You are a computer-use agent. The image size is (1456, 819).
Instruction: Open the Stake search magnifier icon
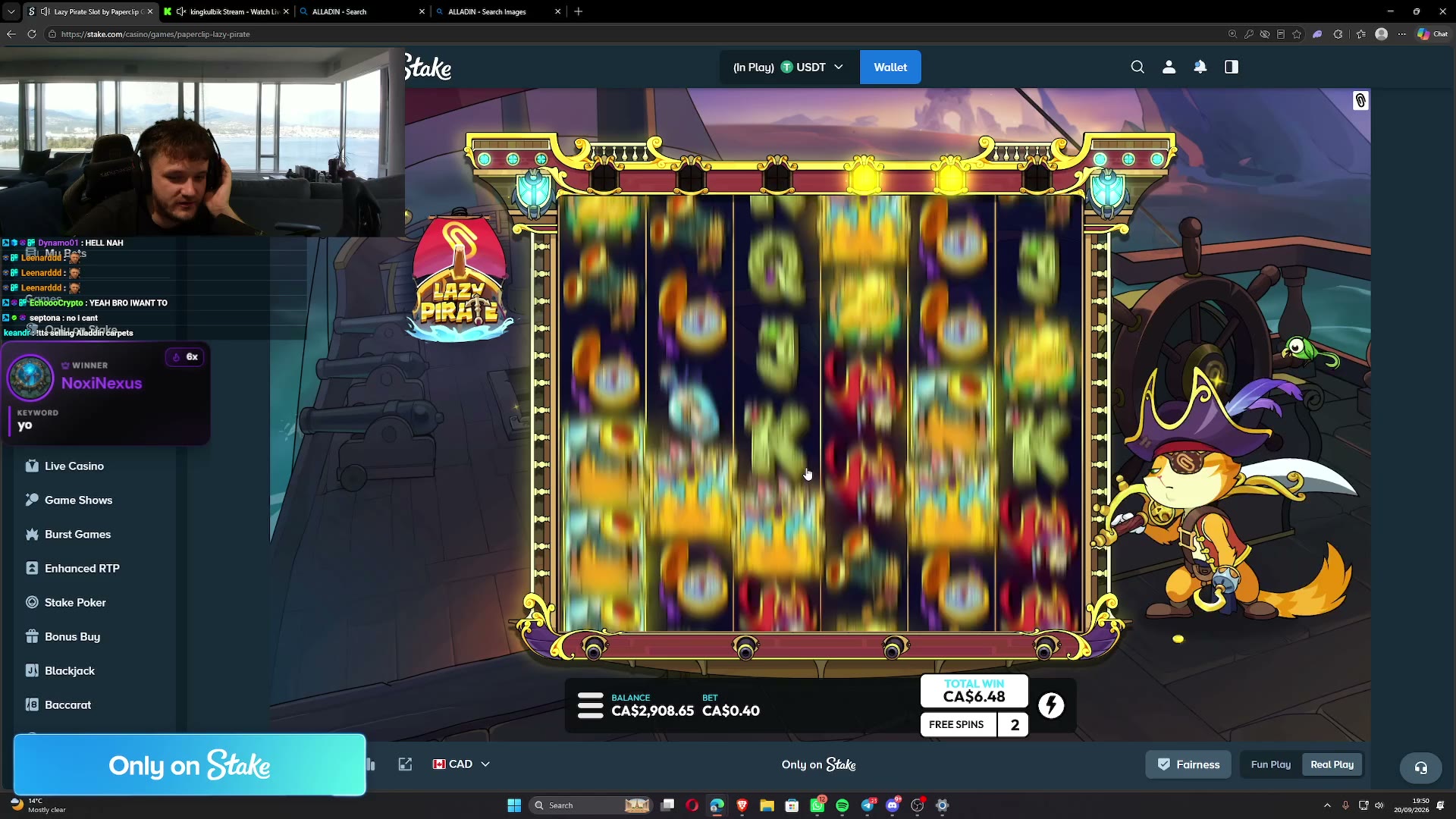point(1137,67)
